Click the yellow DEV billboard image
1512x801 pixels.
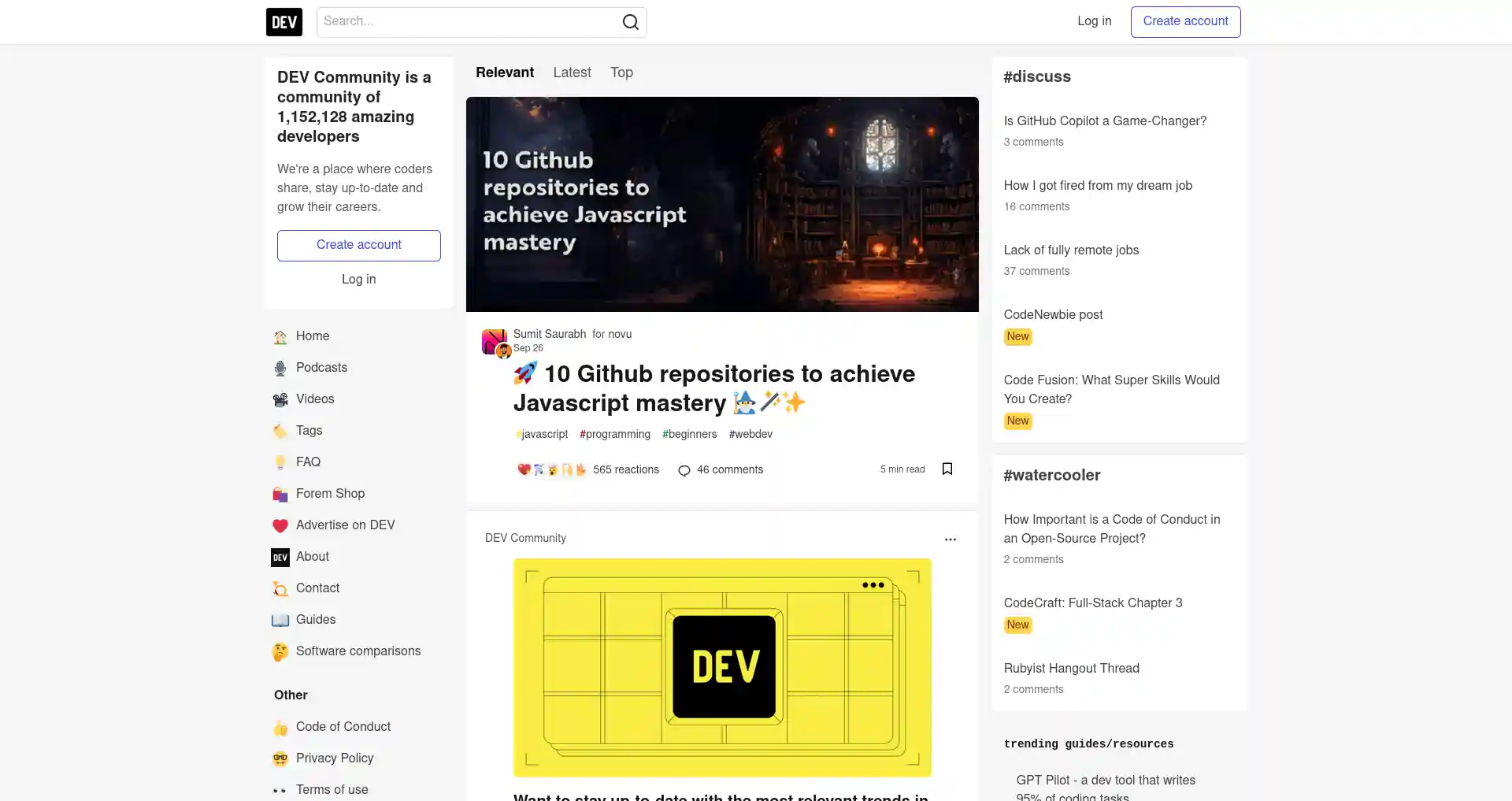click(722, 668)
